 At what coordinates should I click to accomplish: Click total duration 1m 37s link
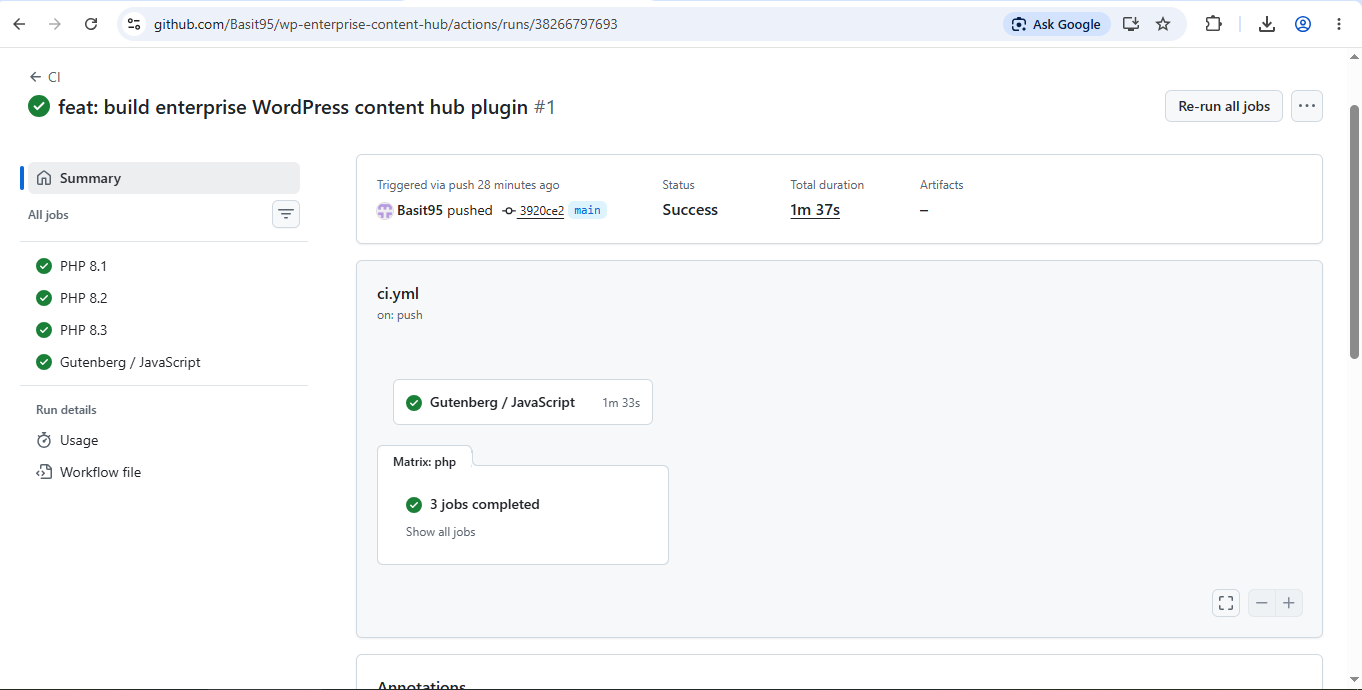click(815, 210)
